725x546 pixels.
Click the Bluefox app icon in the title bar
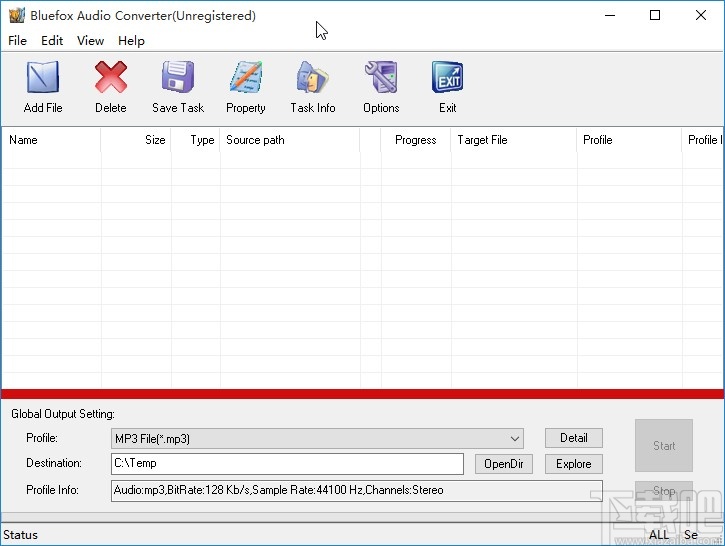point(17,15)
